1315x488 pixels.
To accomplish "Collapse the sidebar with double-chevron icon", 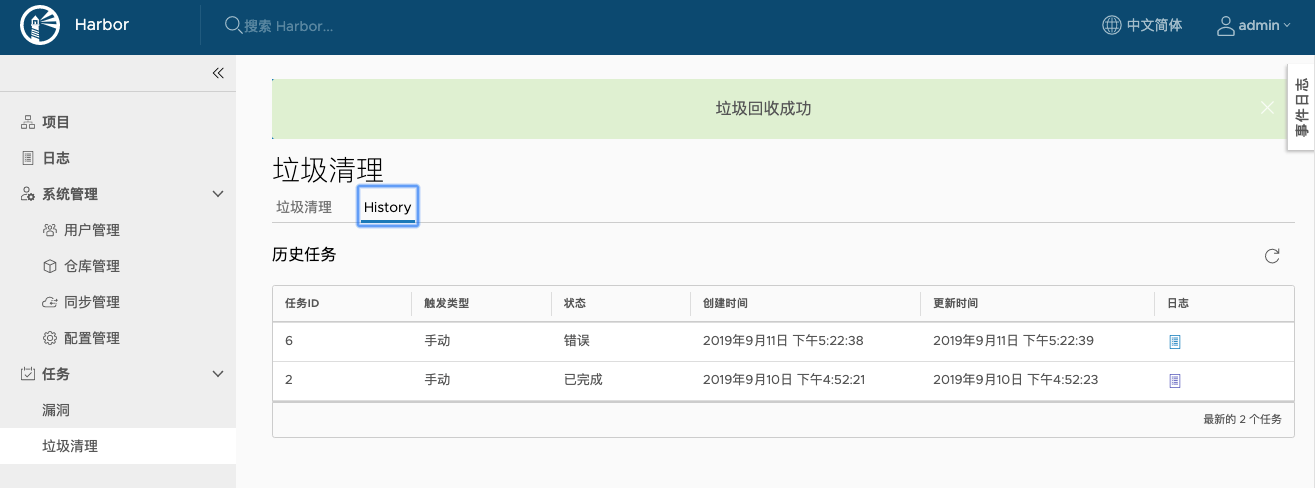I will 218,73.
